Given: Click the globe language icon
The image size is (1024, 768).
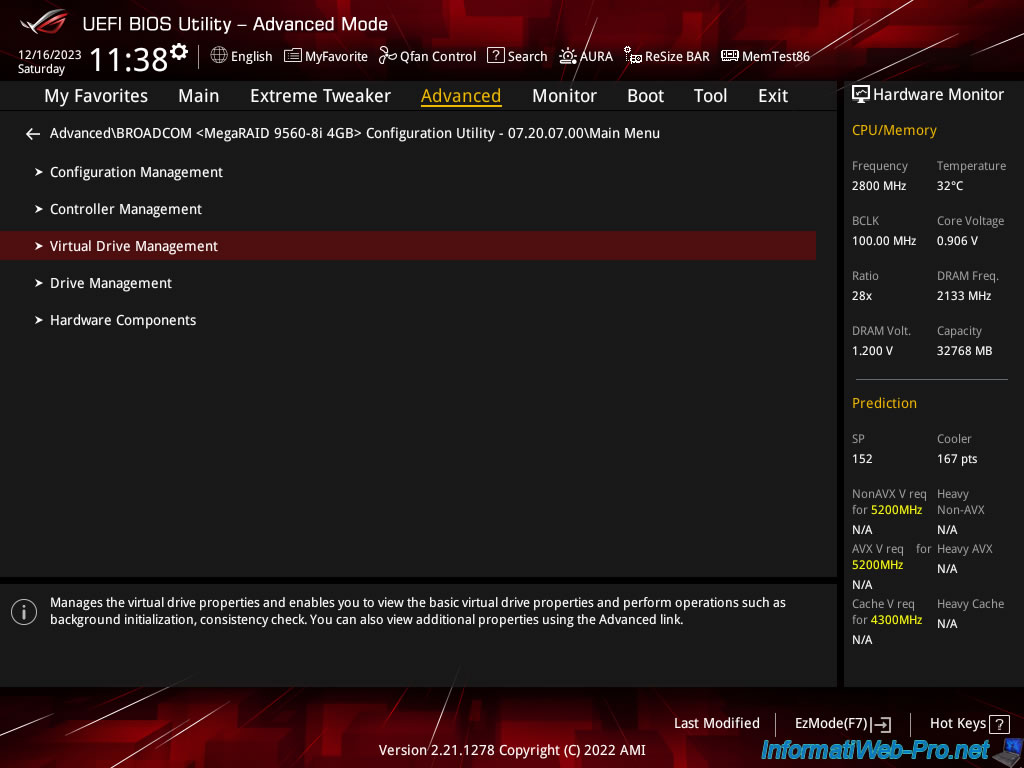Looking at the screenshot, I should coord(219,56).
